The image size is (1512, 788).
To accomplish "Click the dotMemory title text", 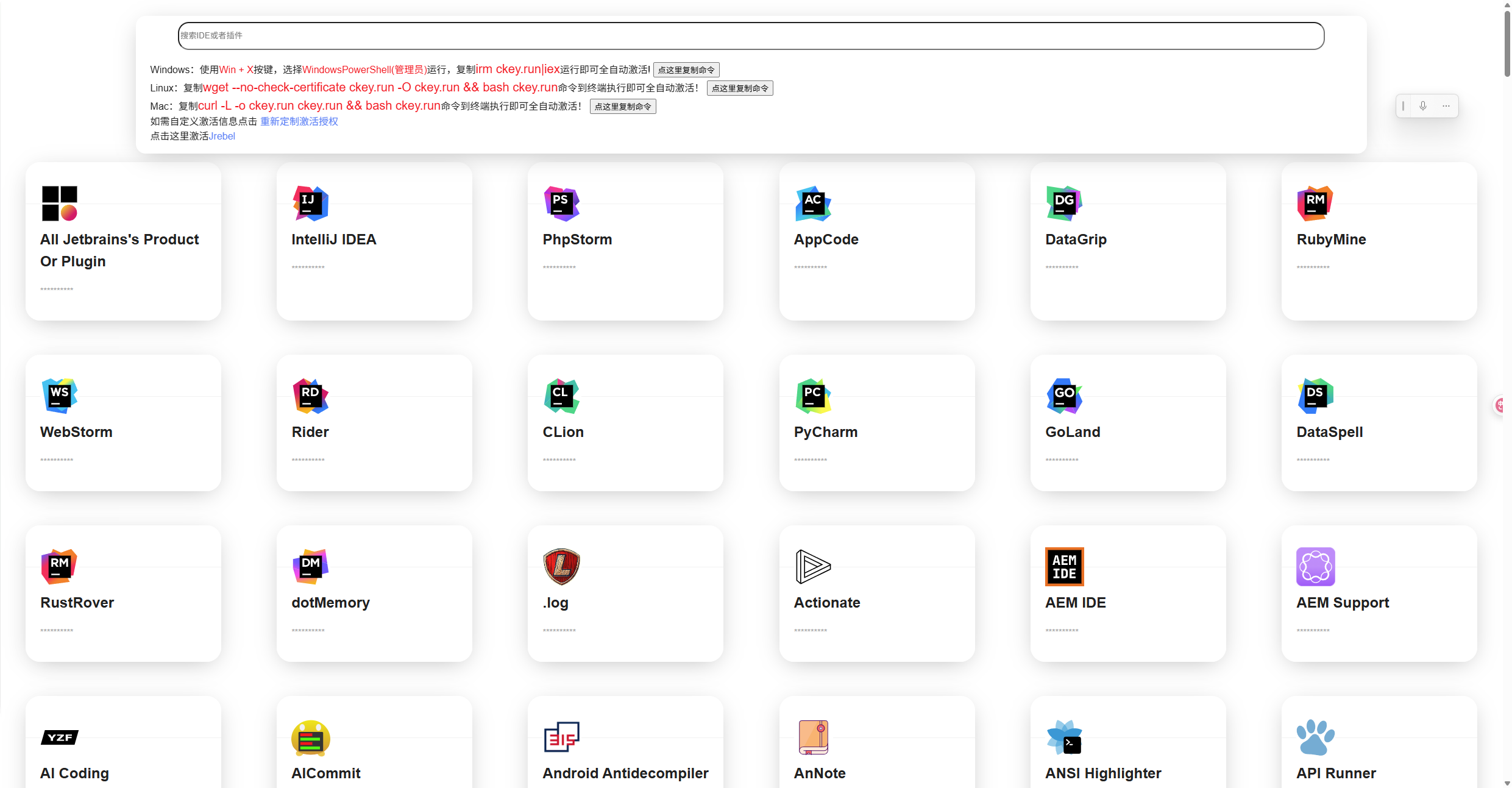I will [330, 603].
